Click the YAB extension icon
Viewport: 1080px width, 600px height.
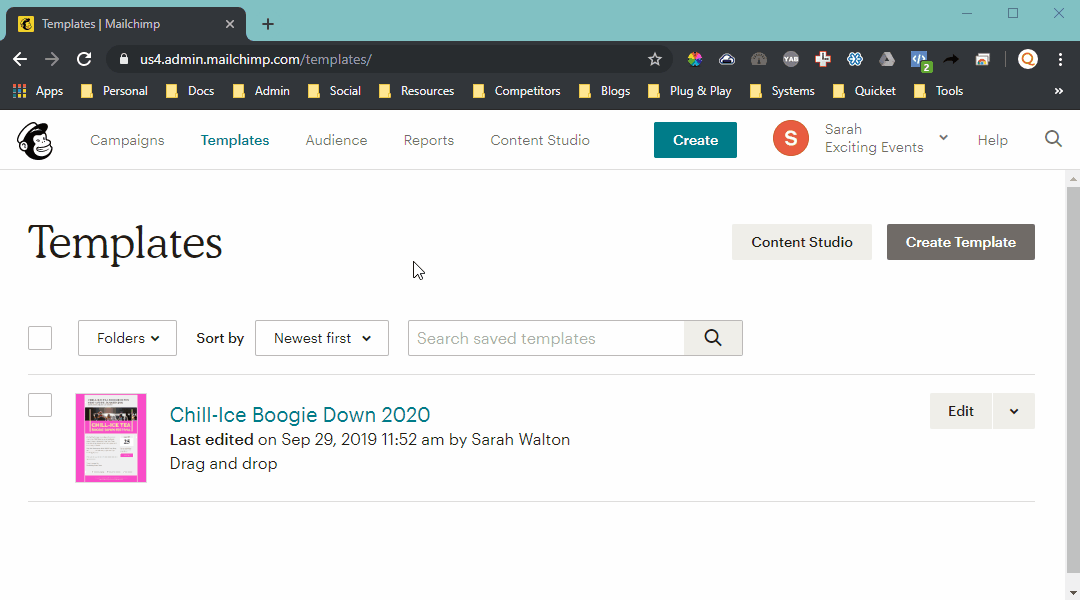pyautogui.click(x=791, y=59)
